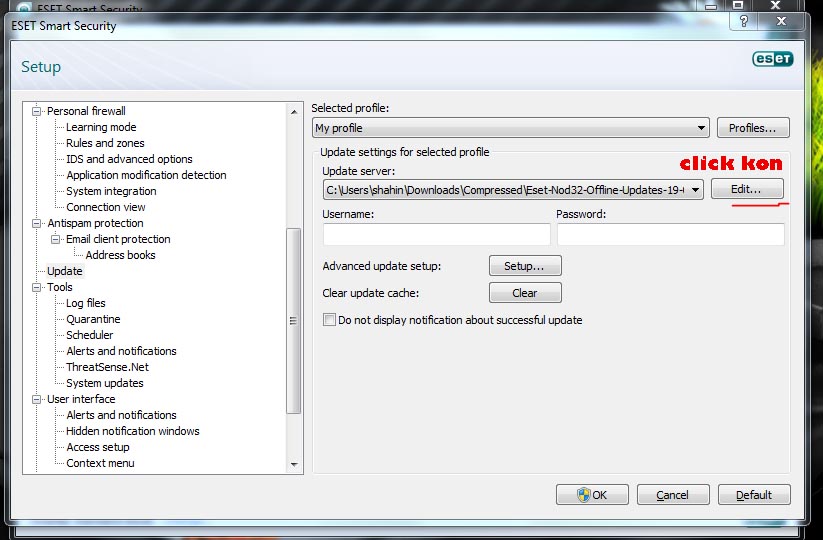Collapse the User interface tree node
The height and width of the screenshot is (540, 823).
tap(36, 399)
